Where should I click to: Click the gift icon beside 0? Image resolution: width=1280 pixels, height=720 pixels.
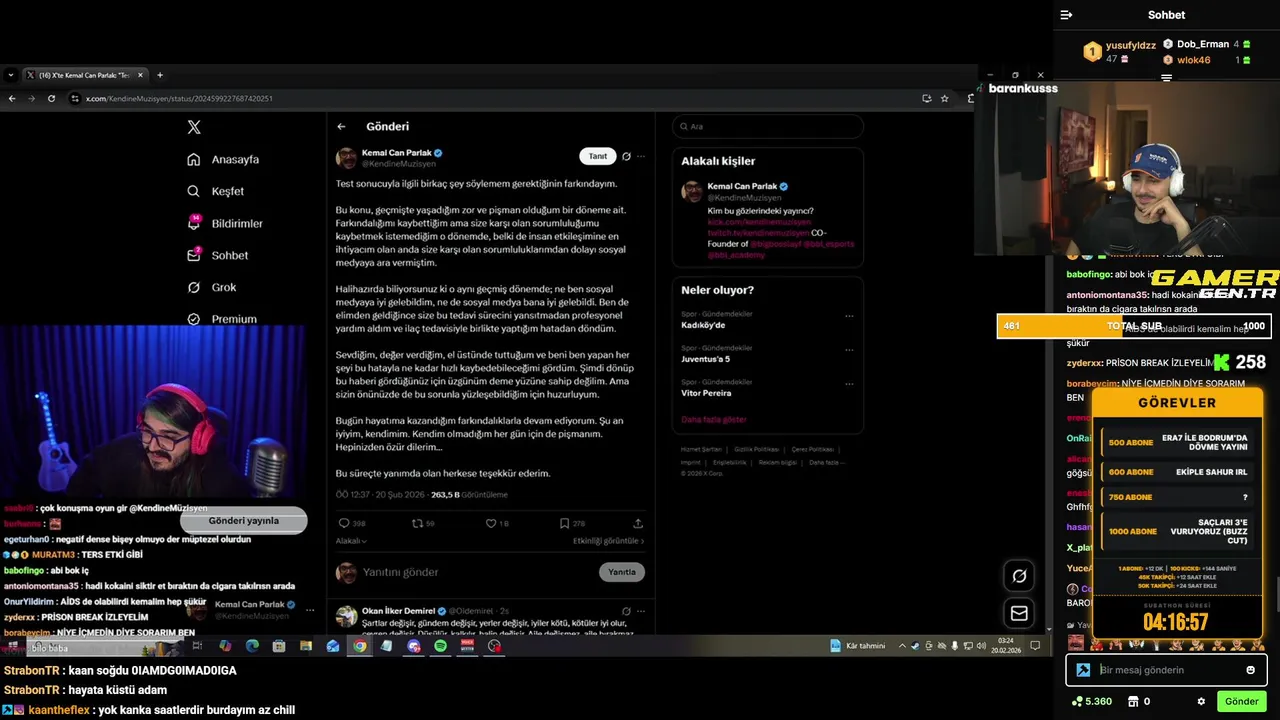click(1133, 701)
